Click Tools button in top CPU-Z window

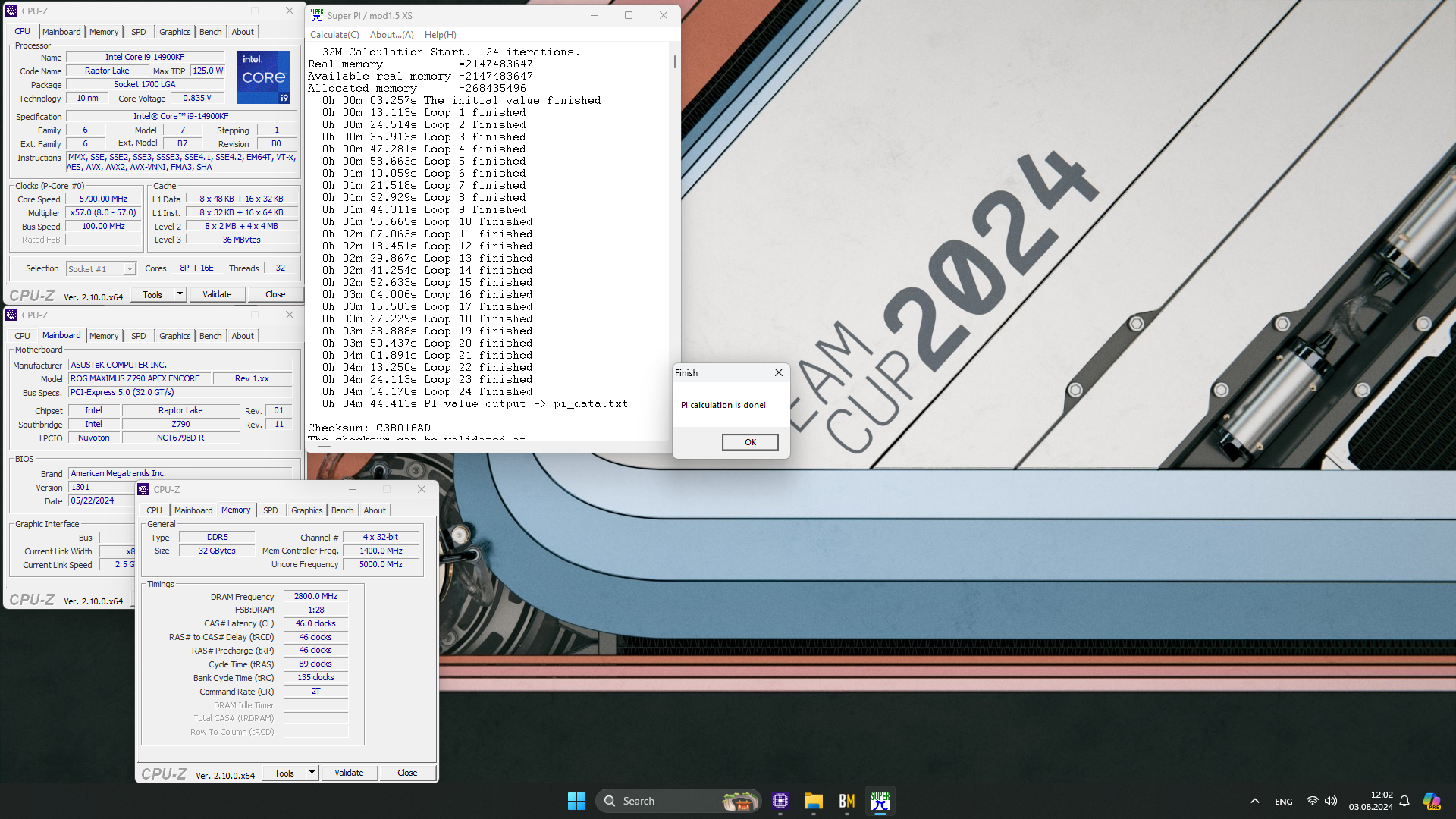click(x=152, y=294)
